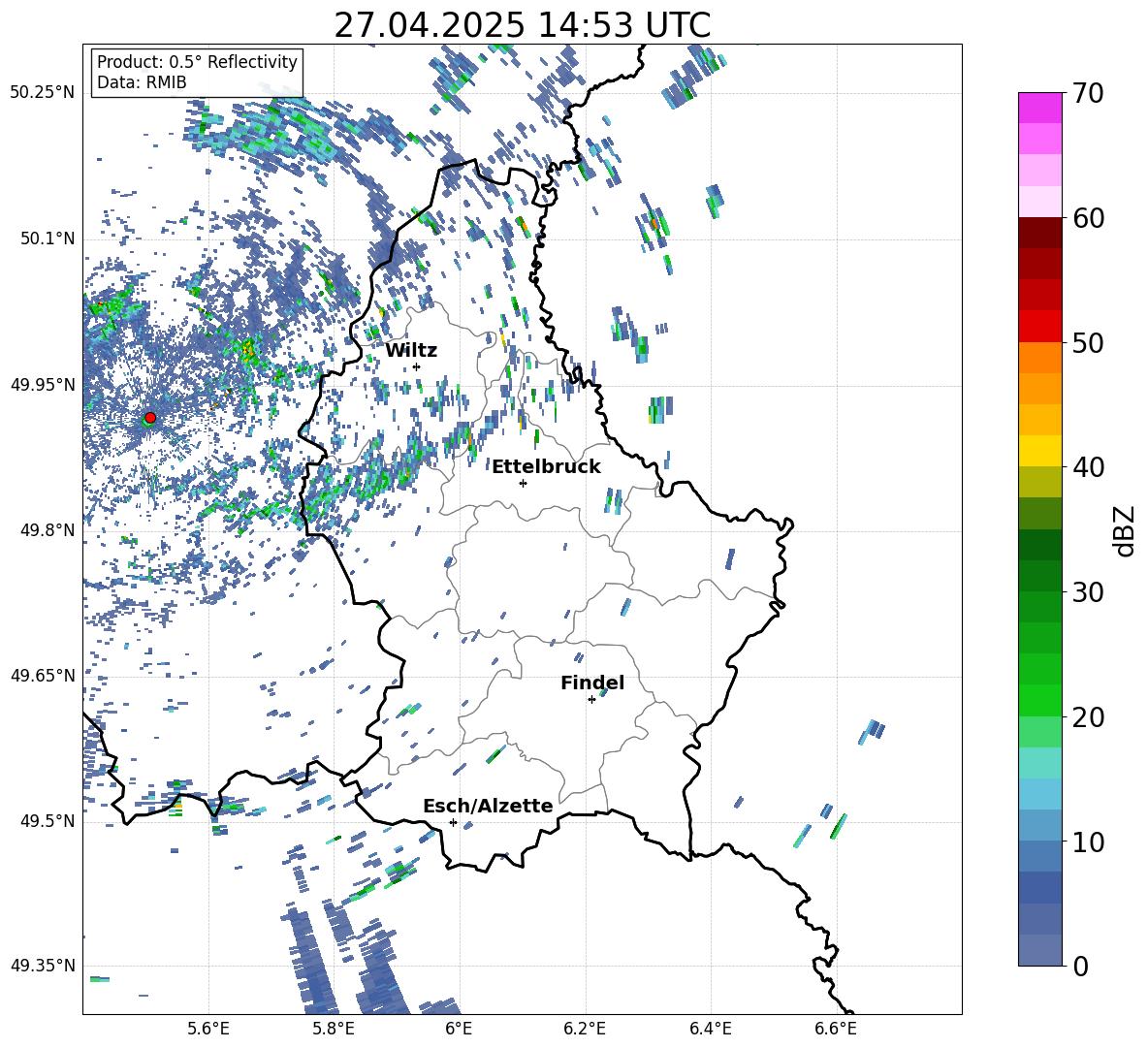1148x1048 pixels.
Task: Click the 6.2°E longitude tick label
Action: click(585, 1030)
